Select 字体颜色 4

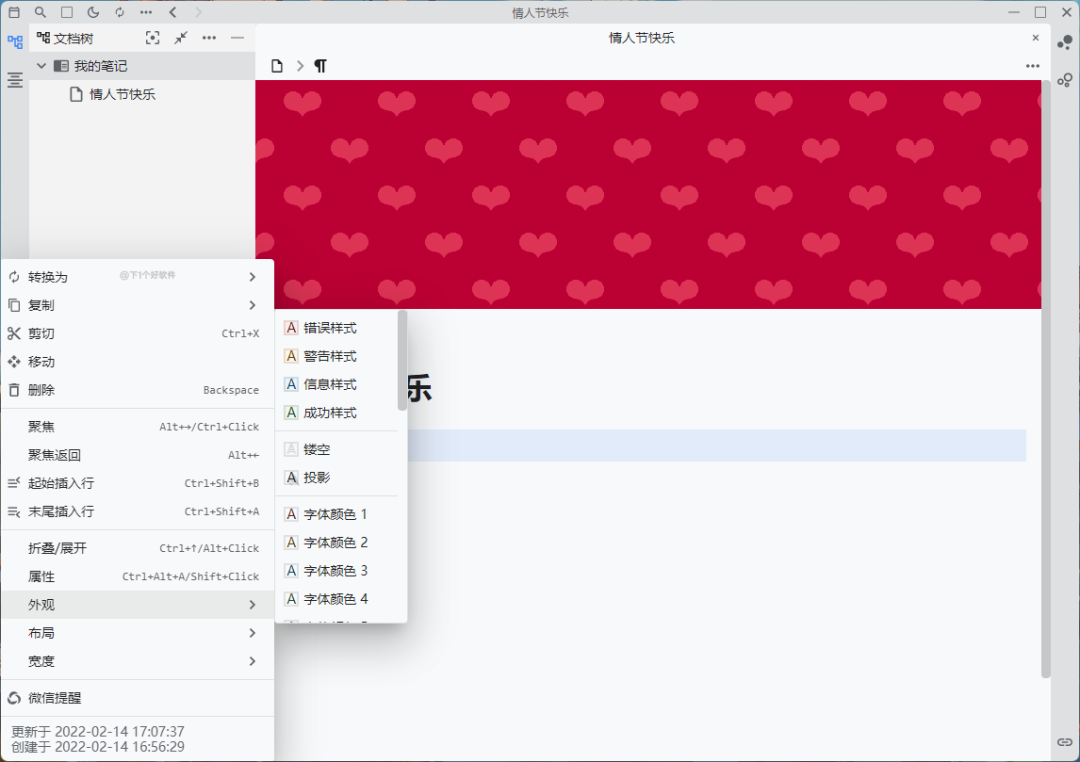336,599
